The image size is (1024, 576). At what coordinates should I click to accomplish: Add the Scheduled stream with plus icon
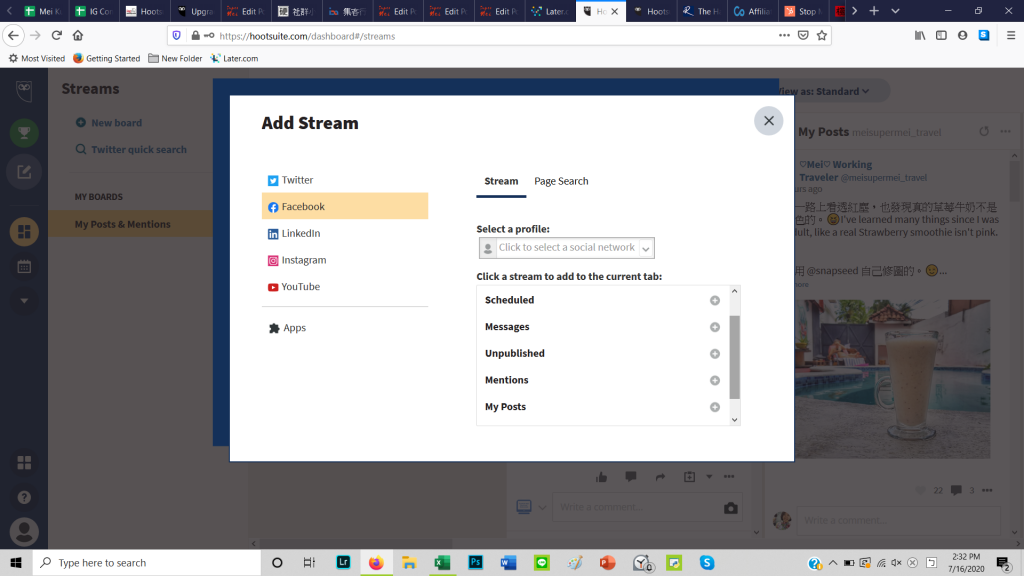(714, 300)
